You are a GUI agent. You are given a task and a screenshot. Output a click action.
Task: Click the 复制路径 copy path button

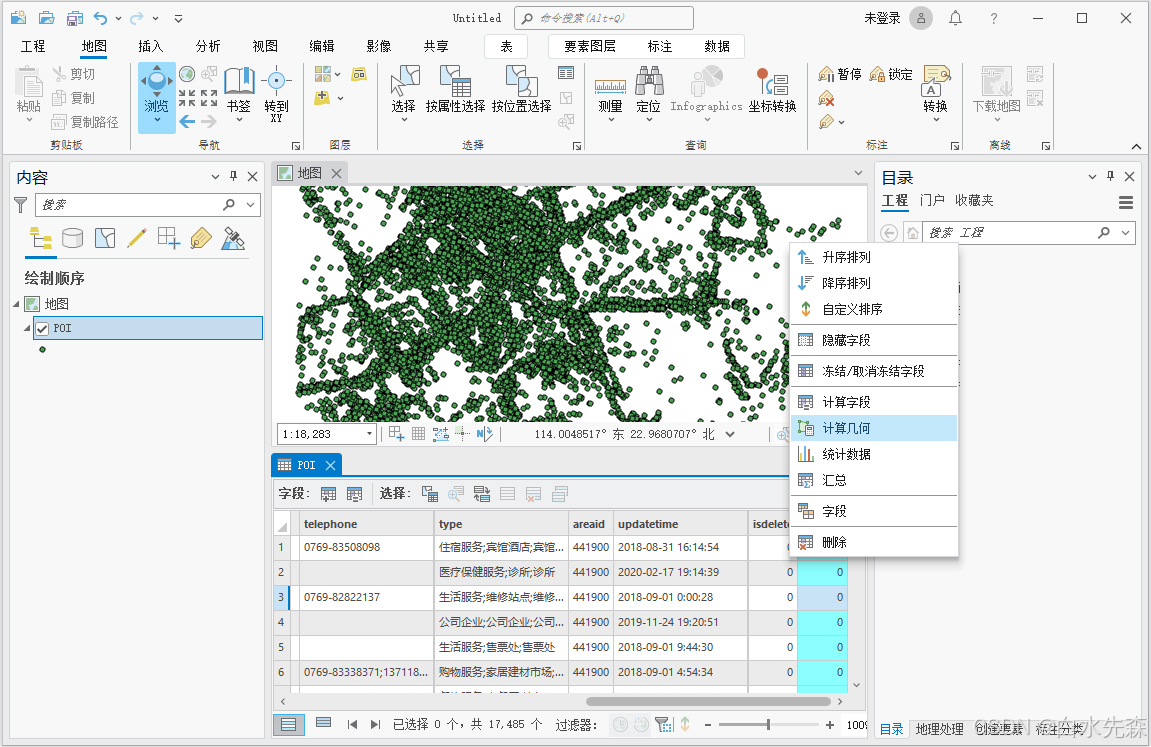pos(85,122)
